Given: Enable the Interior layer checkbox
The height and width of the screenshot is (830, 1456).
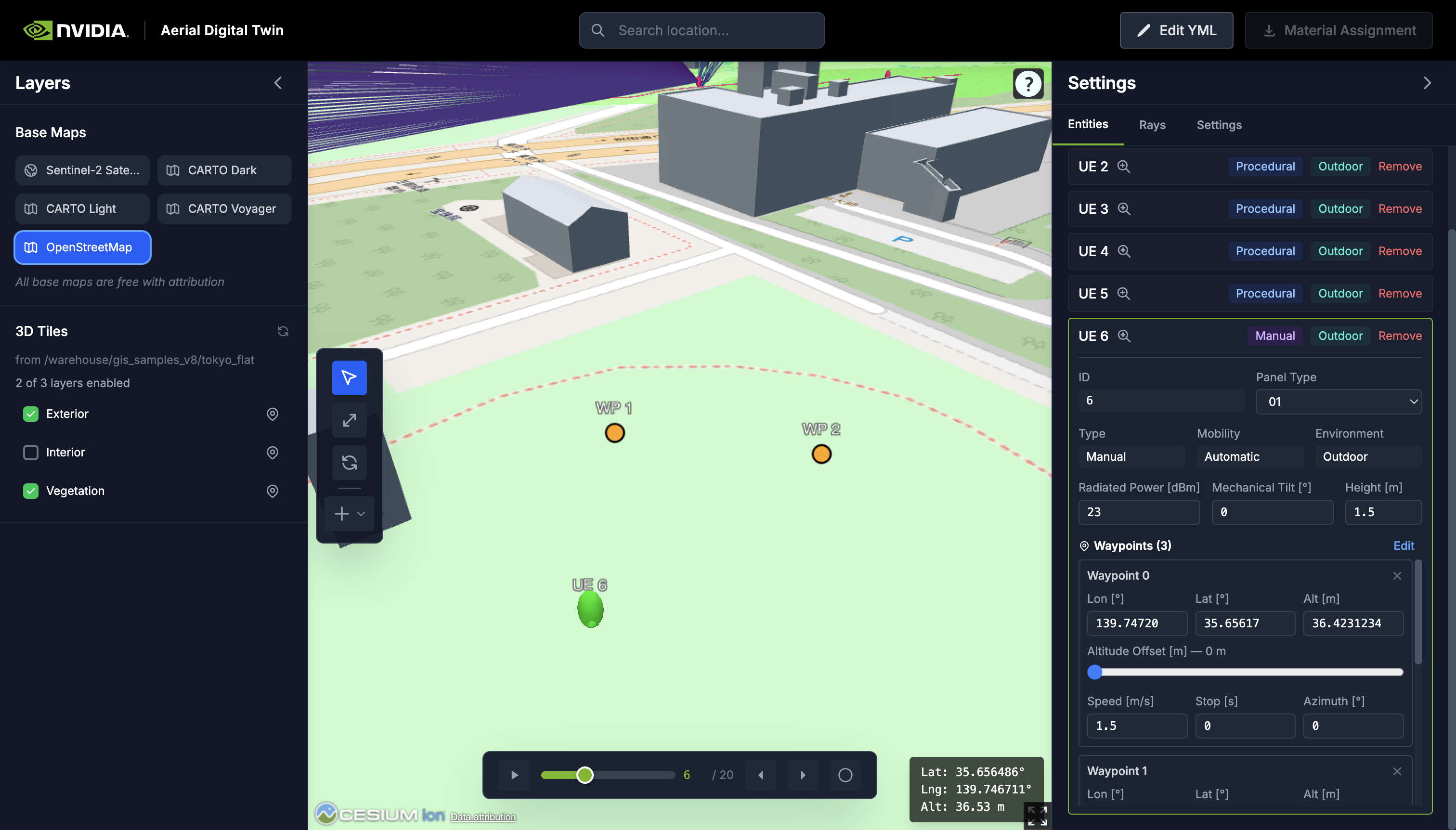Looking at the screenshot, I should point(31,452).
